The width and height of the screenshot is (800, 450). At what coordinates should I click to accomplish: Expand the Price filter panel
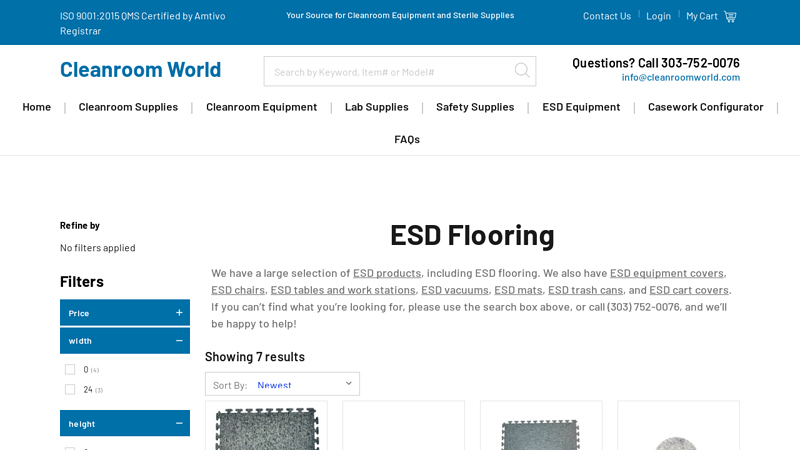click(x=125, y=313)
